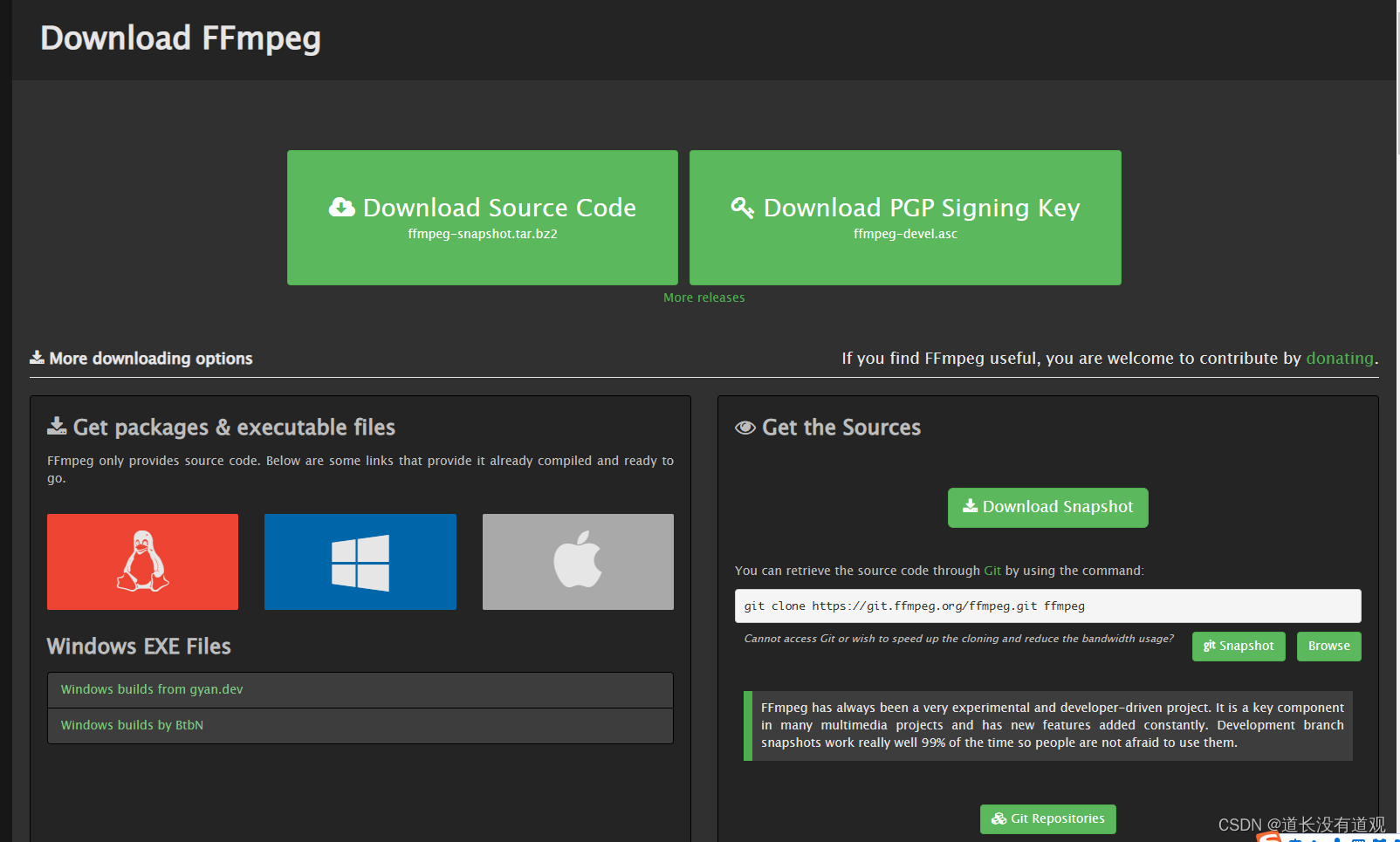The width and height of the screenshot is (1400, 842).
Task: Open the donating link
Action: [1340, 359]
